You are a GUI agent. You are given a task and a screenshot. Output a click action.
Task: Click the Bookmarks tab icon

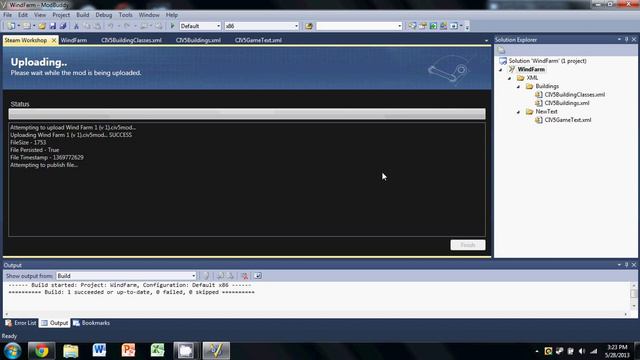(x=76, y=323)
